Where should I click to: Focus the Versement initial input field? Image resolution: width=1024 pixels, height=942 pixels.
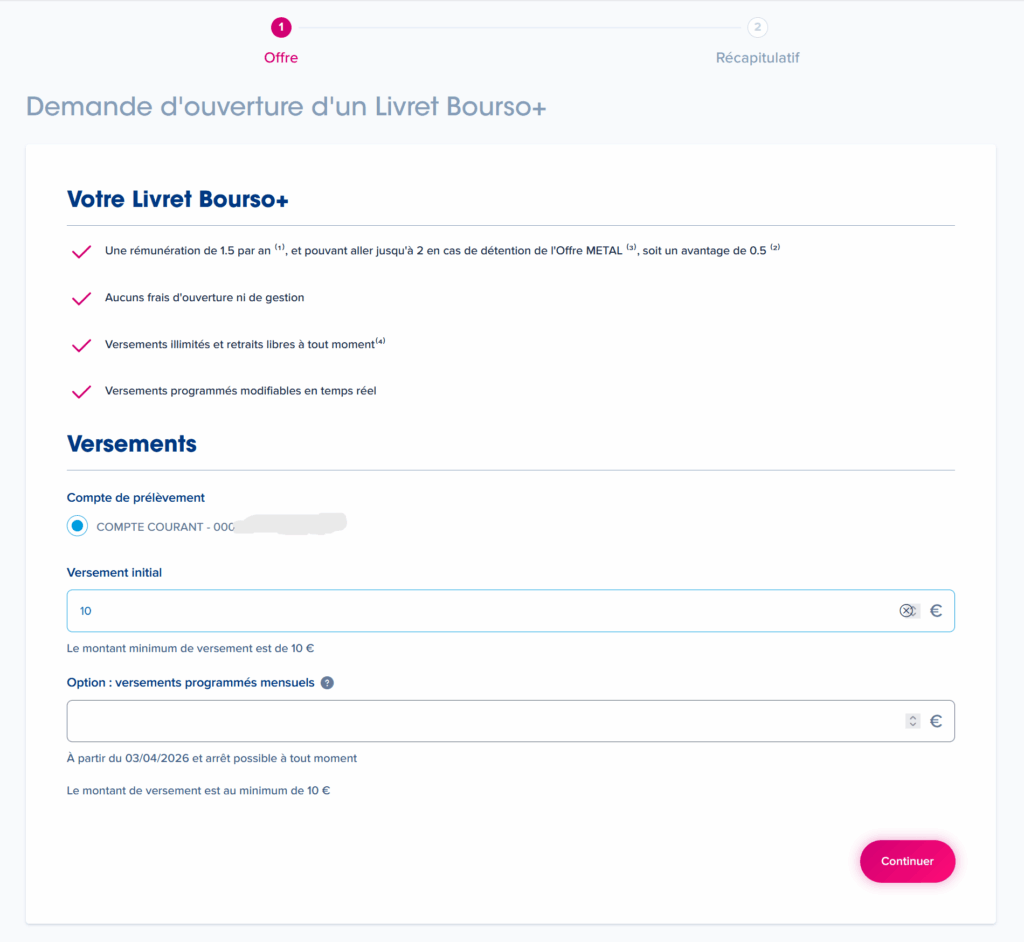click(480, 611)
